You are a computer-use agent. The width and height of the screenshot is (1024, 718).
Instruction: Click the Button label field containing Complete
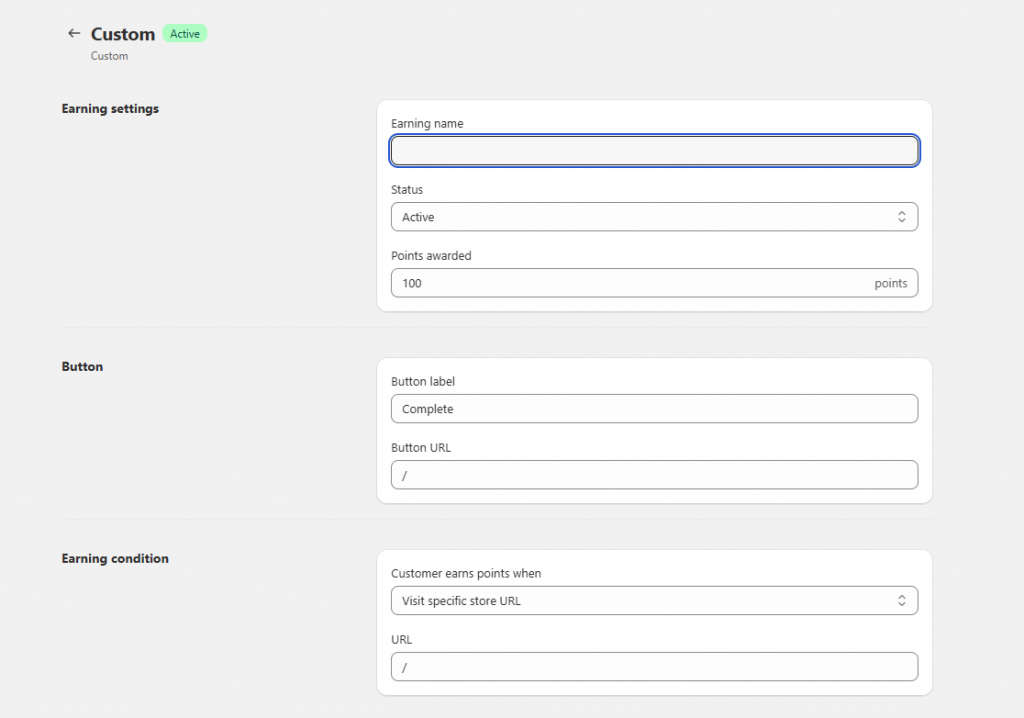(x=654, y=409)
